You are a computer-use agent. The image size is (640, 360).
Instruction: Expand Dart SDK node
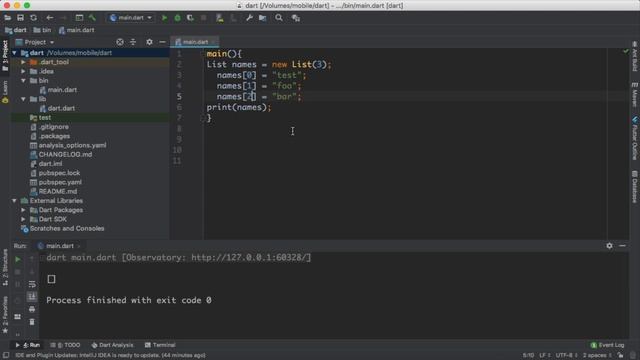(x=23, y=219)
